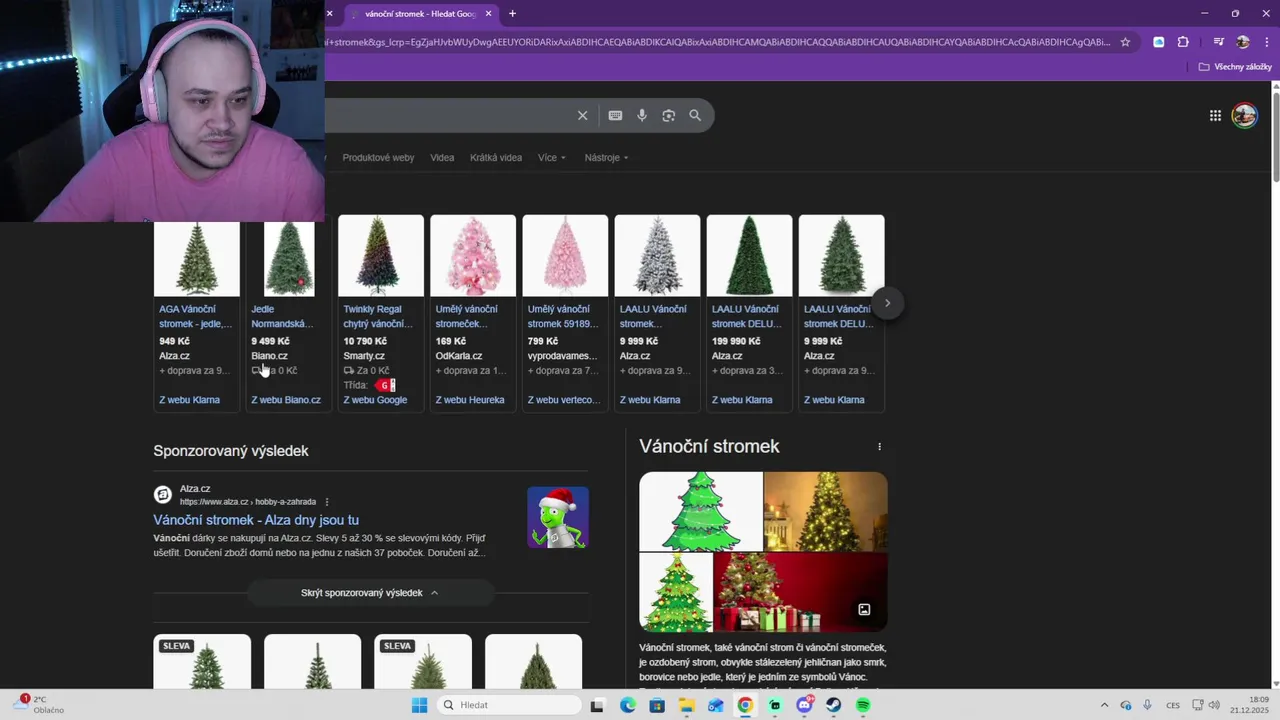Open AGA Vánoční stromek product
Screen dimensions: 1280x720
[x=196, y=316]
